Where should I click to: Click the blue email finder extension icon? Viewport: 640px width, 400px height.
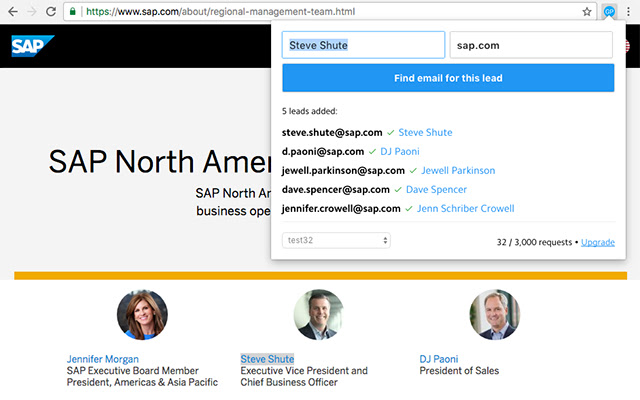point(609,12)
